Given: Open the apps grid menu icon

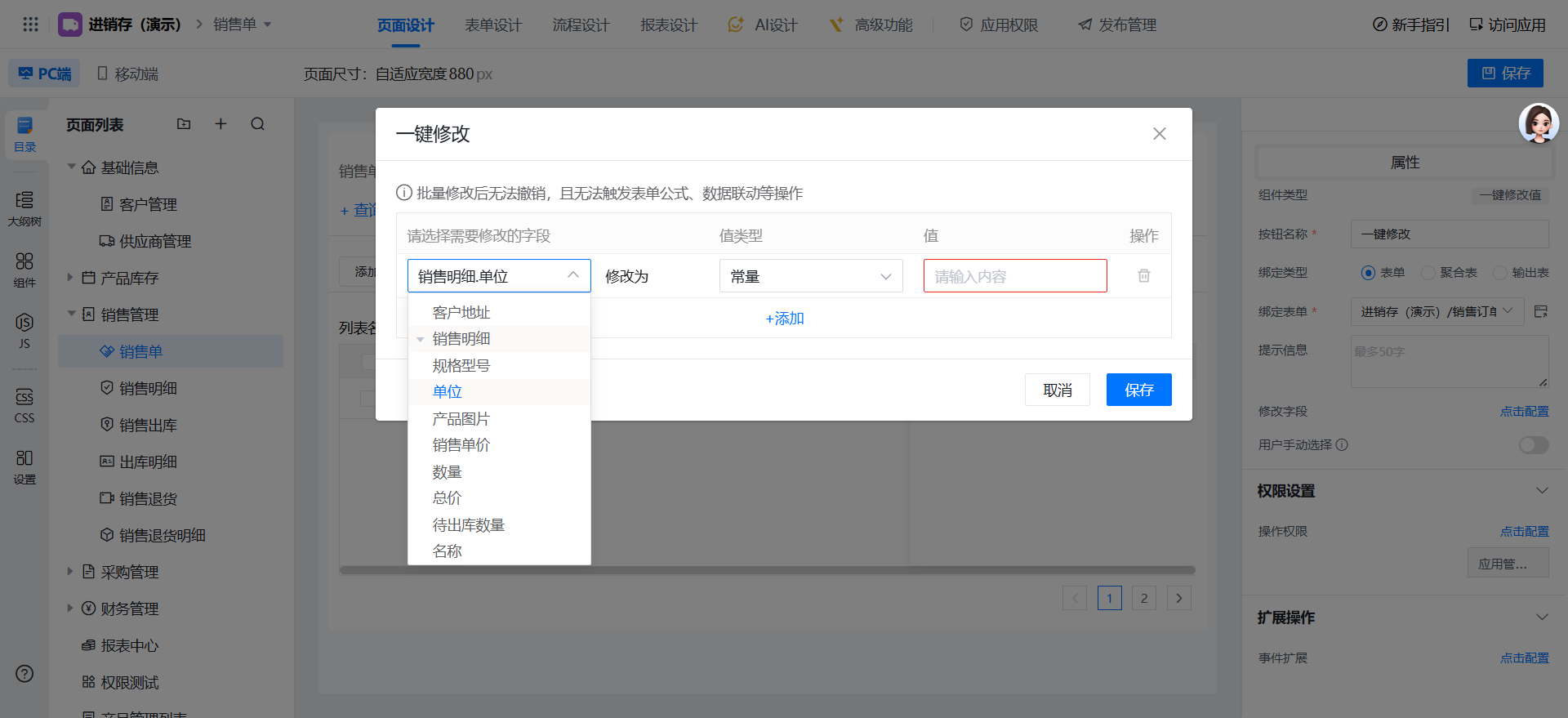Looking at the screenshot, I should point(30,25).
